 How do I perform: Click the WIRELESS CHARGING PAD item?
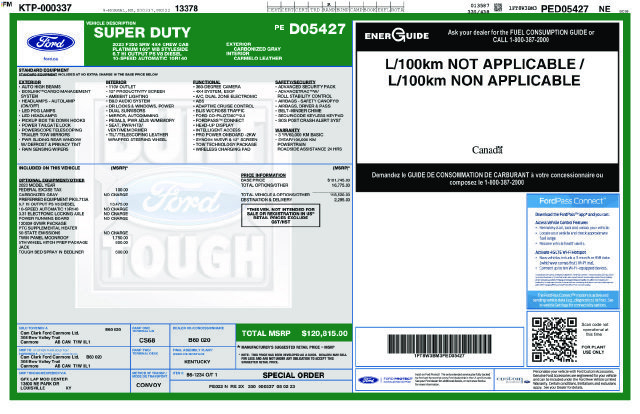click(x=222, y=149)
